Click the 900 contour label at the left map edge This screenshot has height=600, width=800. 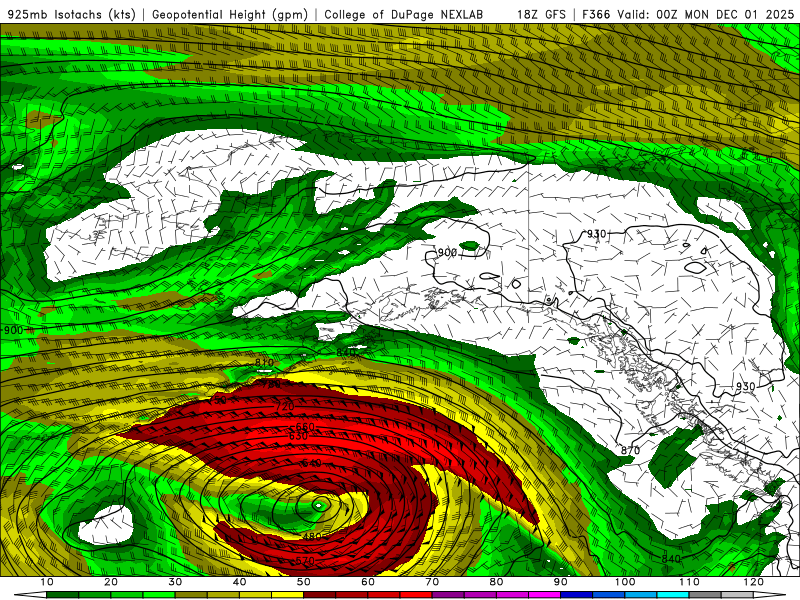(x=14, y=330)
